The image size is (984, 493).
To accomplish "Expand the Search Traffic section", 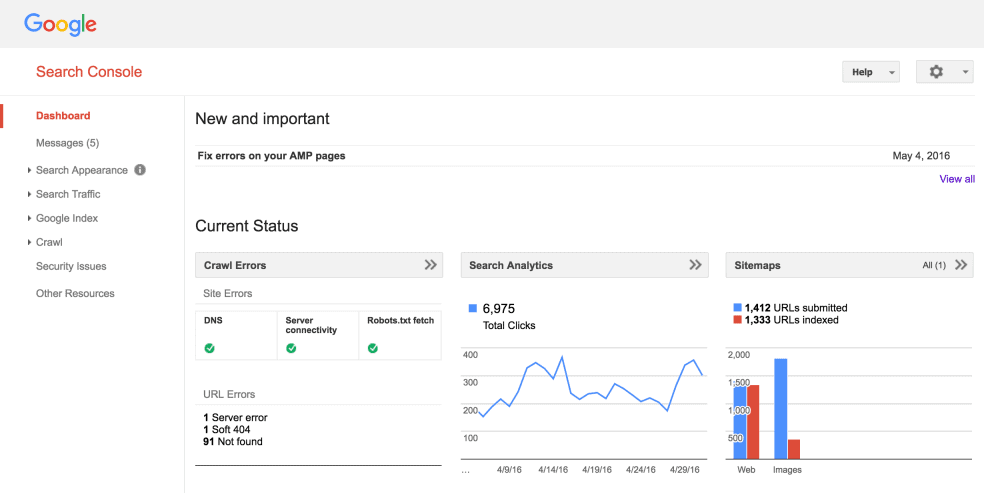I will (29, 194).
